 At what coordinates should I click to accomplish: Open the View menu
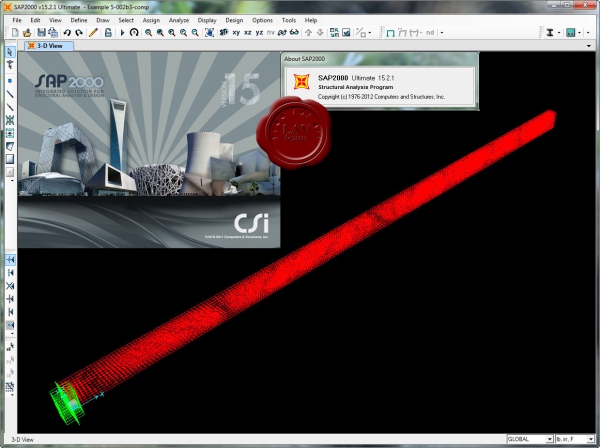click(55, 20)
